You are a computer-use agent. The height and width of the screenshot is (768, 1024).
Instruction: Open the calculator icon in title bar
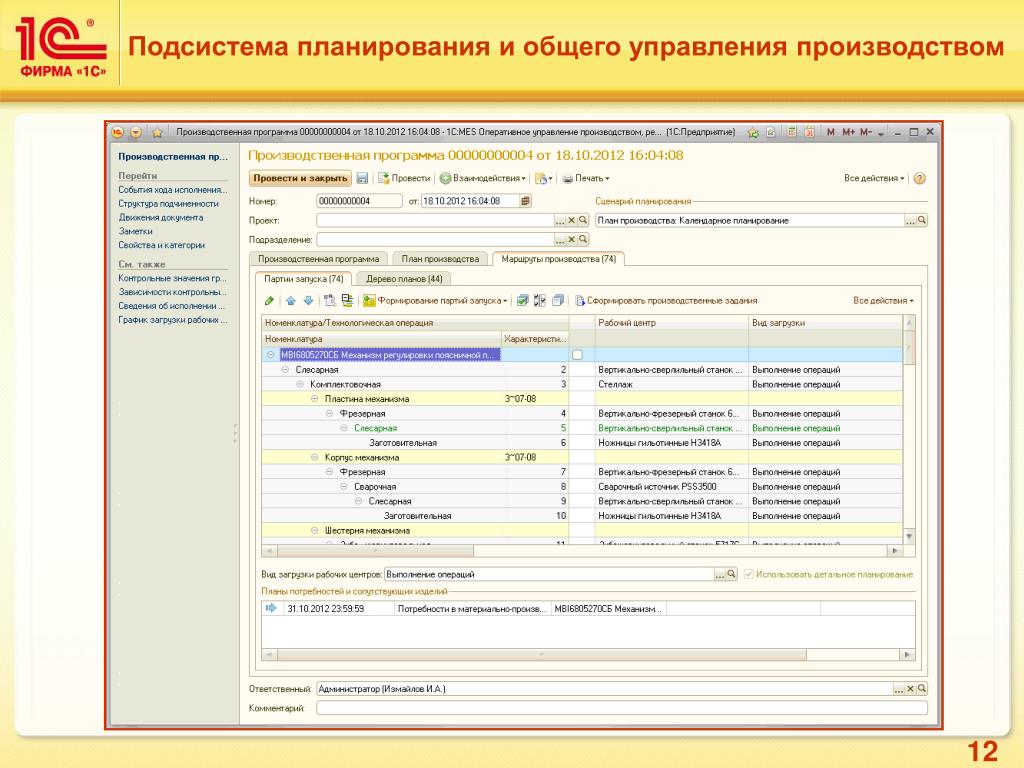pos(792,132)
